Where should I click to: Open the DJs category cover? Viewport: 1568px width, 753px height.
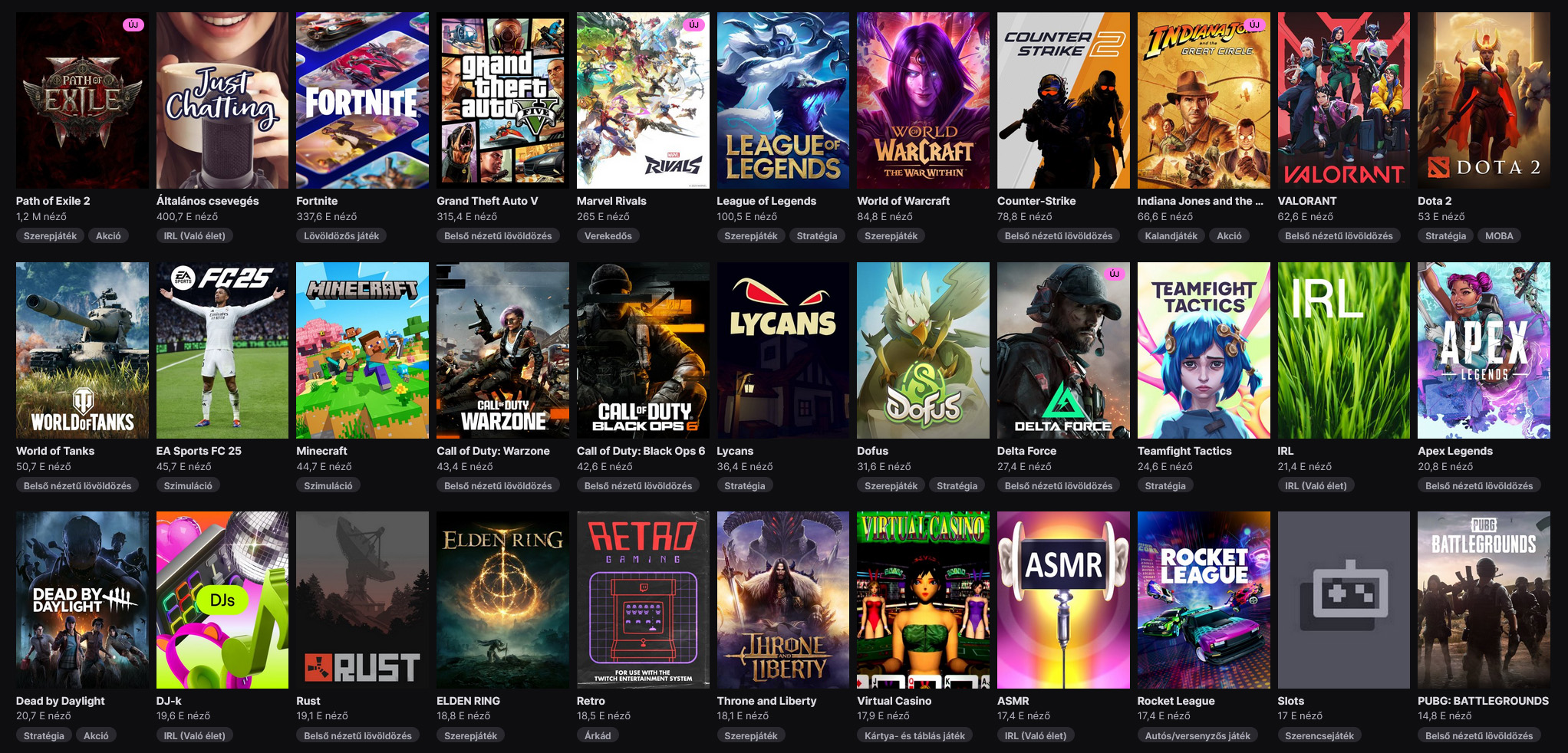coord(222,600)
